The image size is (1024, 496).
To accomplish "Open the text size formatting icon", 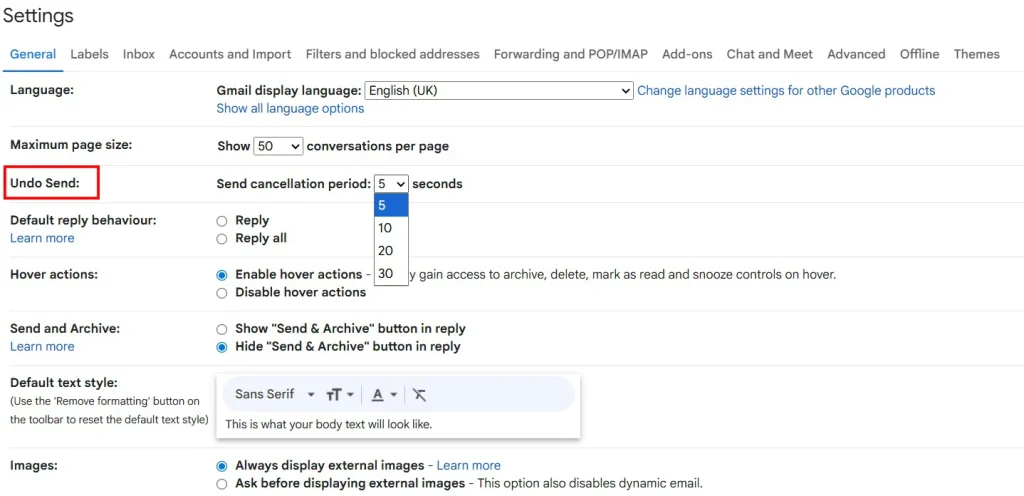I will coord(340,395).
